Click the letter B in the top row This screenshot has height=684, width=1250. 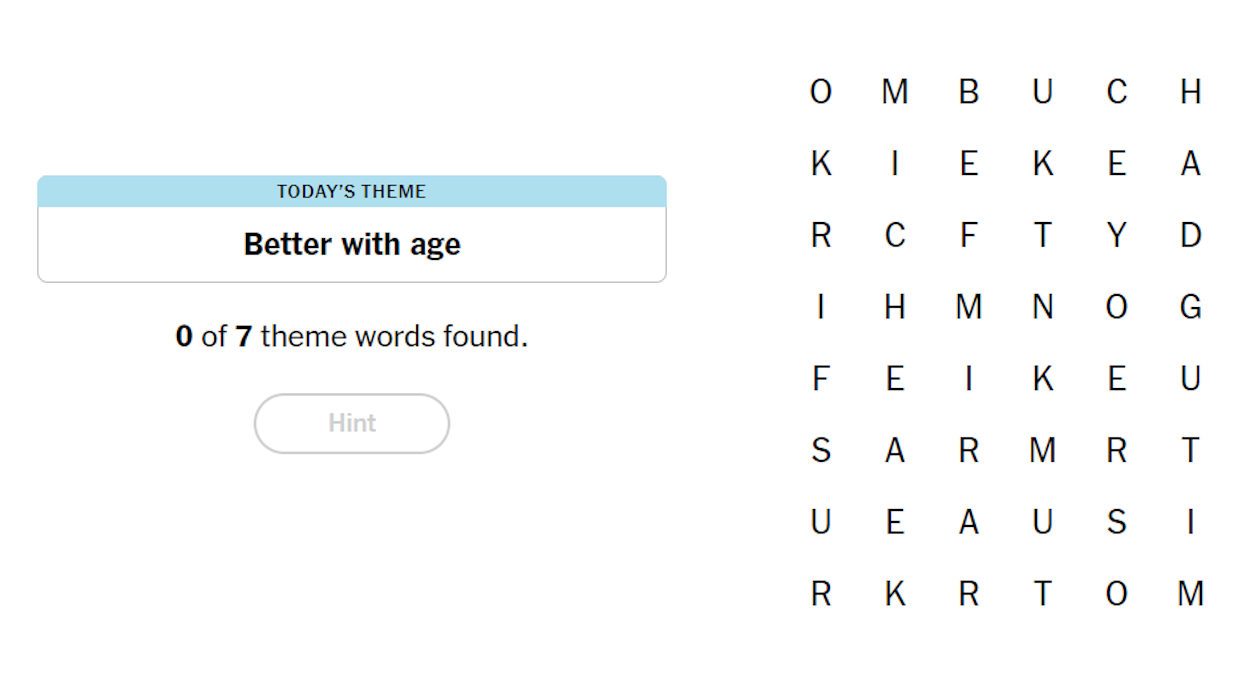click(x=968, y=91)
